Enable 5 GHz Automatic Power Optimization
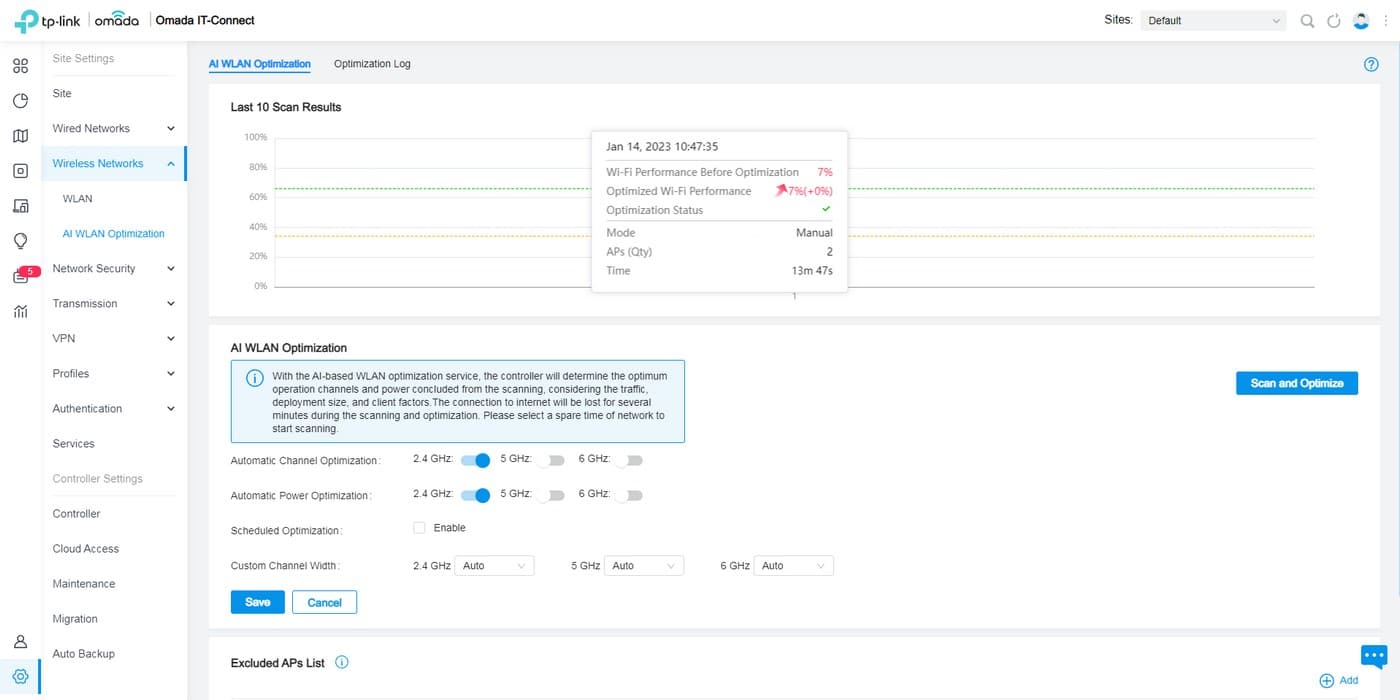1400x700 pixels. point(551,494)
